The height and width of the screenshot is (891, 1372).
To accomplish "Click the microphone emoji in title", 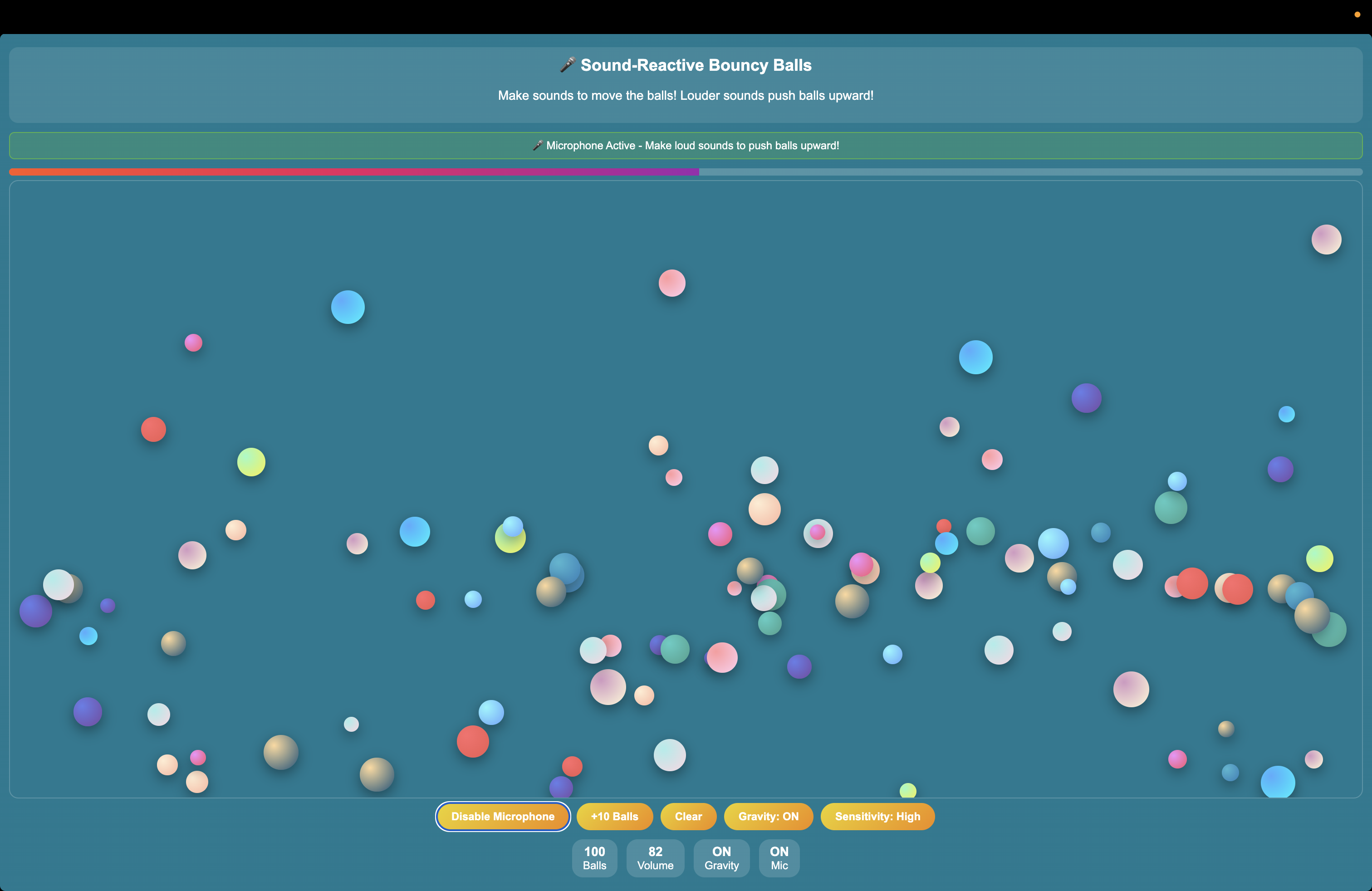I will (567, 65).
